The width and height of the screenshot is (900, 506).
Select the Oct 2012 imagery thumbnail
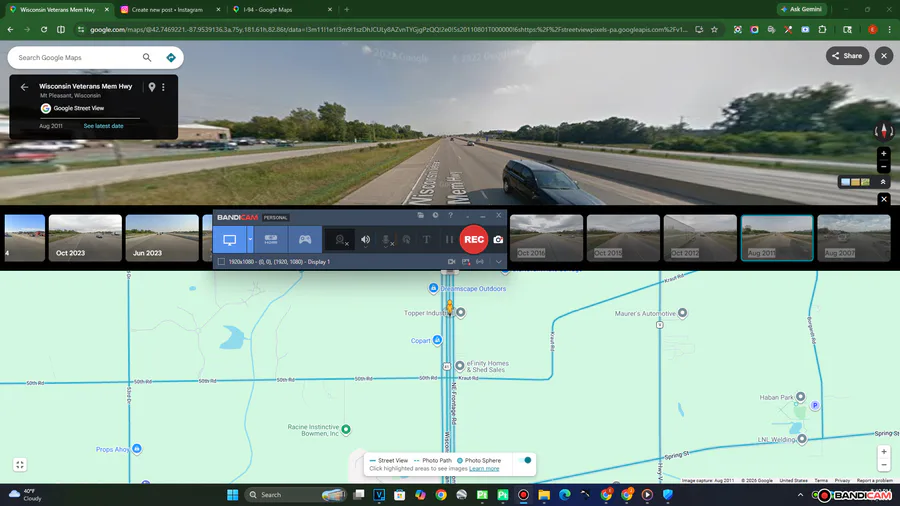[700, 238]
